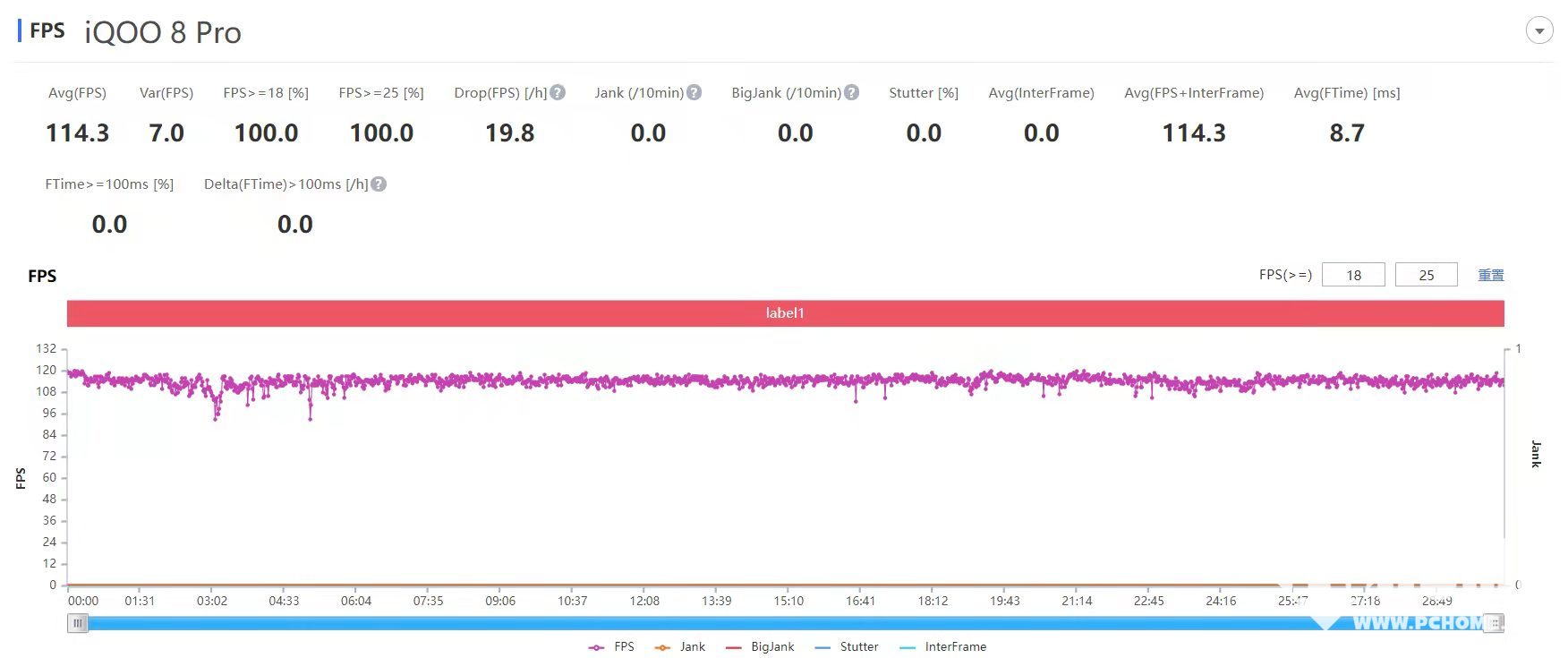Click the FPS threshold field showing 25
Viewport: 1568px width, 658px height.
pos(1426,275)
